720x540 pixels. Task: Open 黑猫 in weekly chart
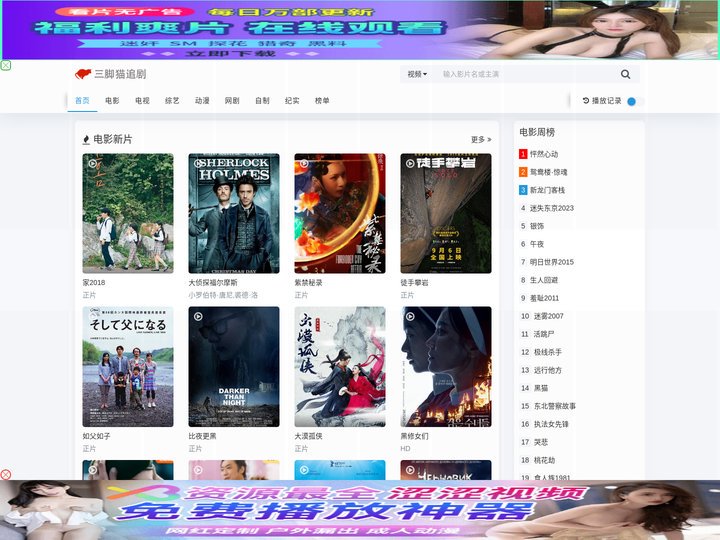point(541,388)
